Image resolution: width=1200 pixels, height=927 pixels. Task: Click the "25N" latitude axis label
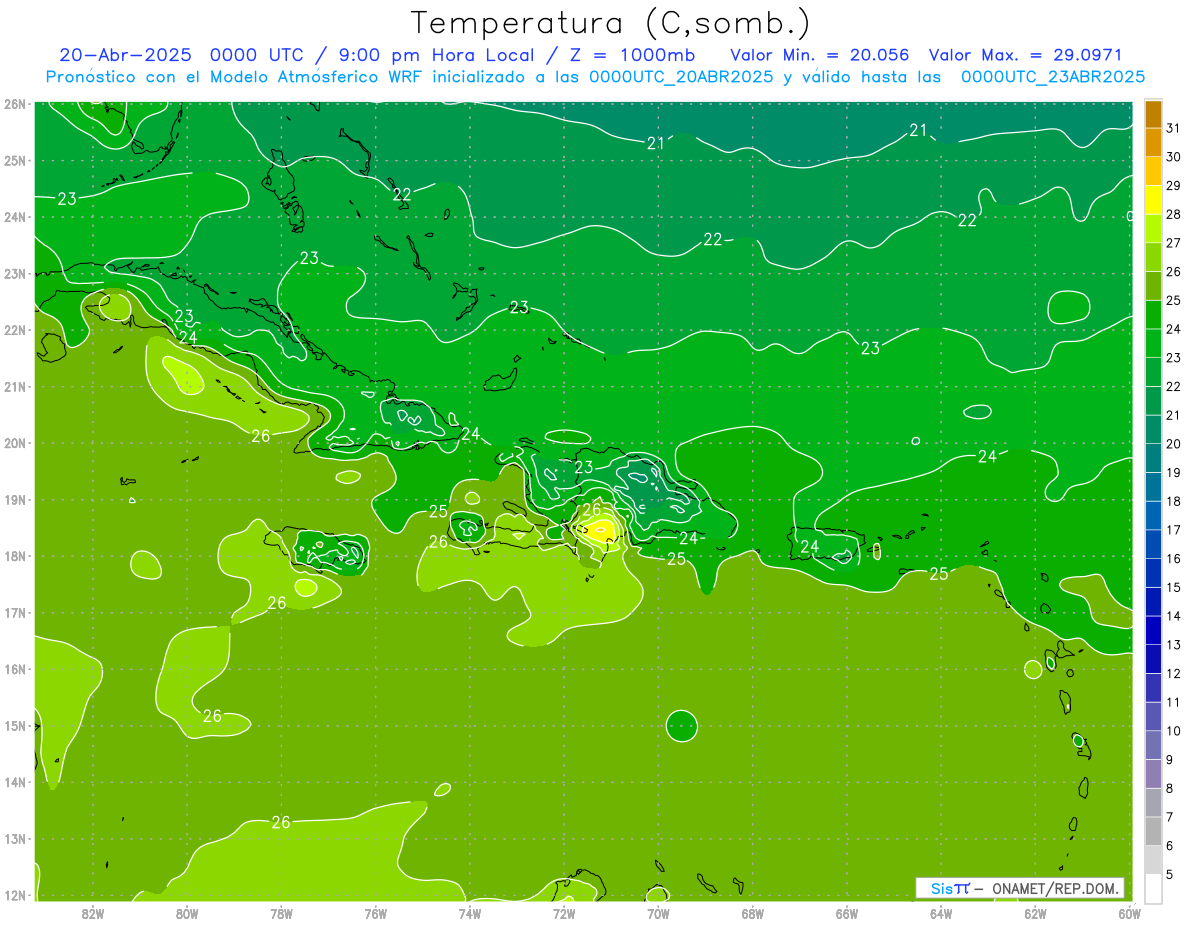coord(16,160)
